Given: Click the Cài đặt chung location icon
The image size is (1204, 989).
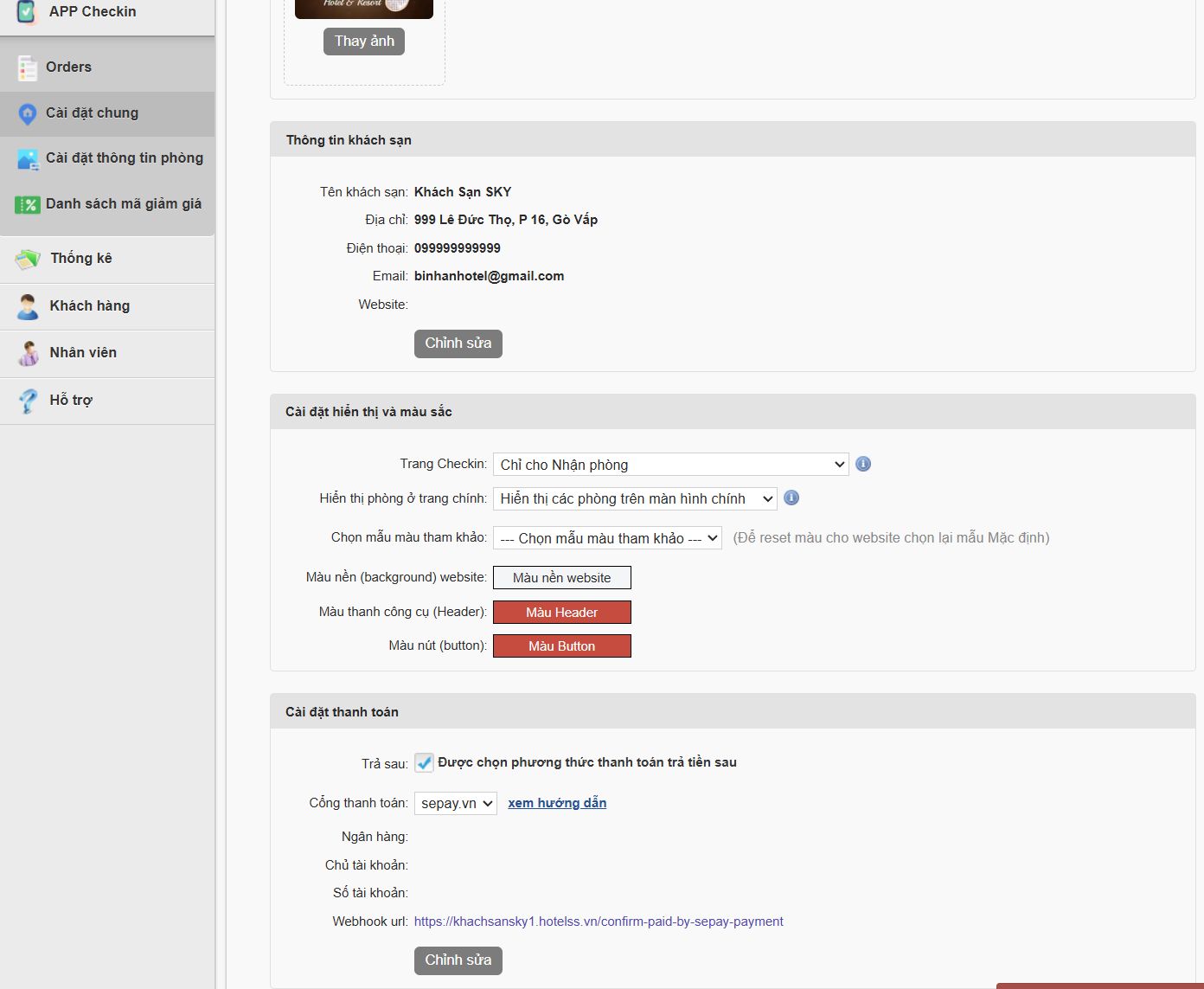Looking at the screenshot, I should 28,113.
